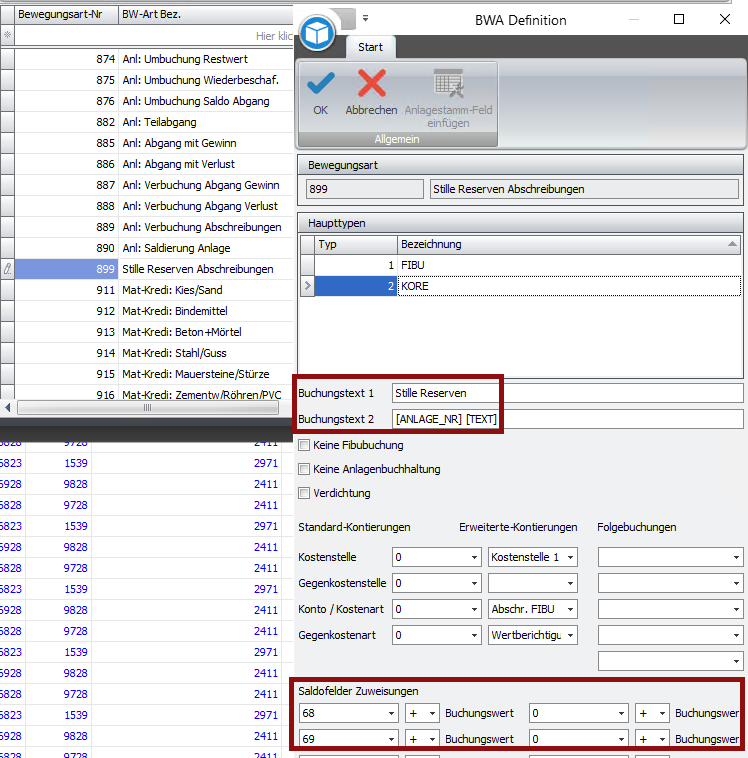This screenshot has height=758, width=748.
Task: Switch to the Start ribbon tab
Action: click(x=370, y=47)
